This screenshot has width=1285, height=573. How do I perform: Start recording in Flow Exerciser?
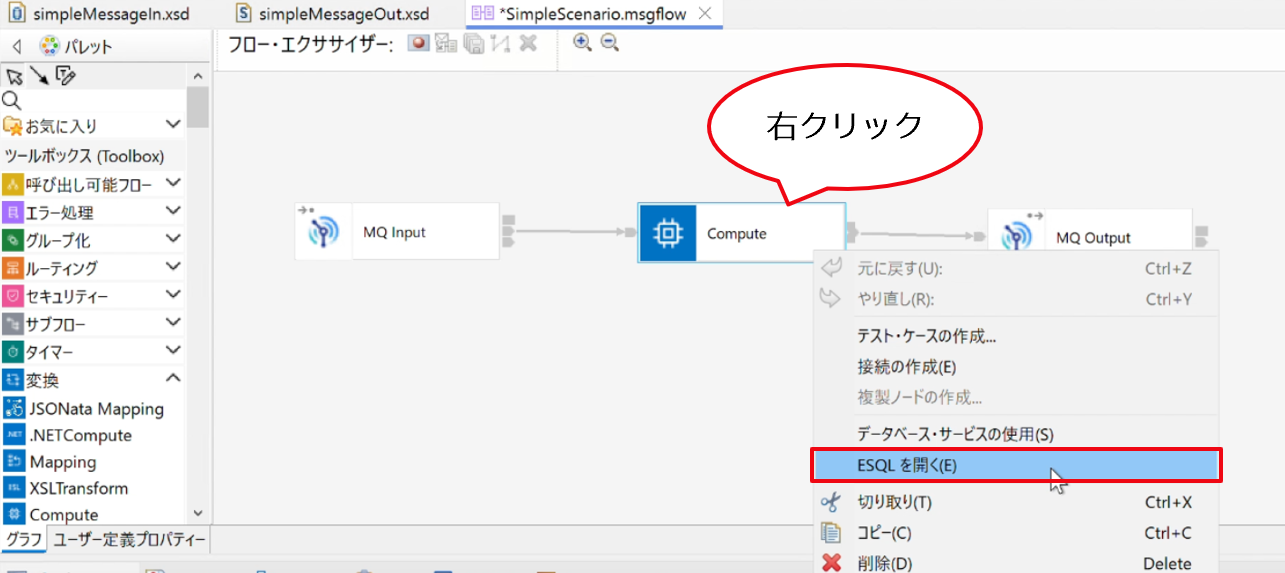tap(418, 43)
